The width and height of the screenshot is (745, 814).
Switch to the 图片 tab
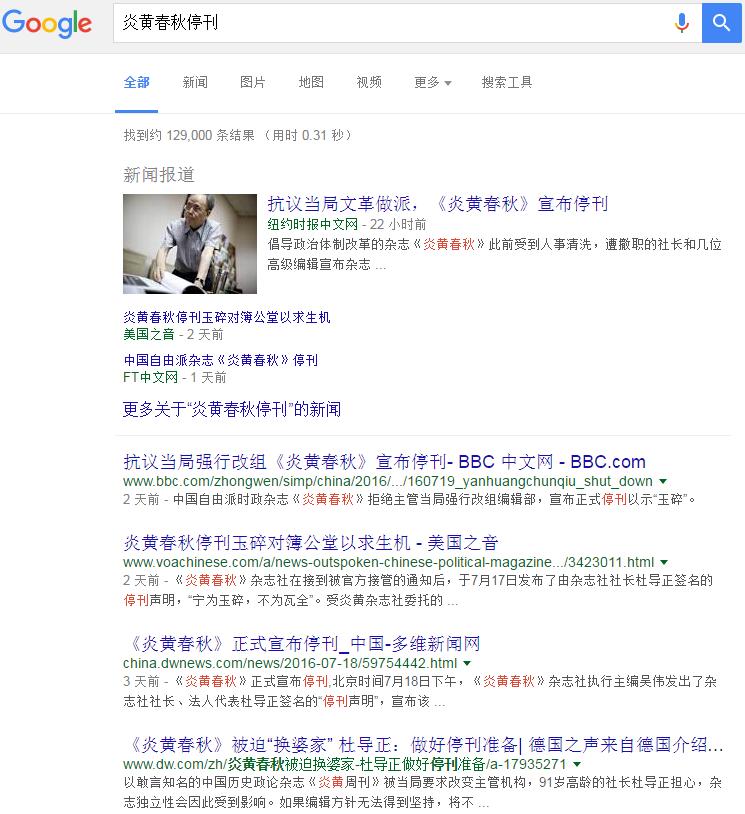coord(253,82)
